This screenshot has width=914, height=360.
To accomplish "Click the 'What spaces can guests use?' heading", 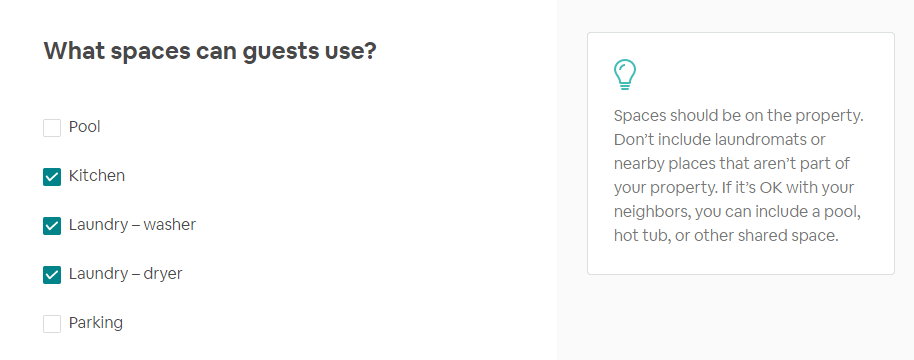I will tap(210, 51).
